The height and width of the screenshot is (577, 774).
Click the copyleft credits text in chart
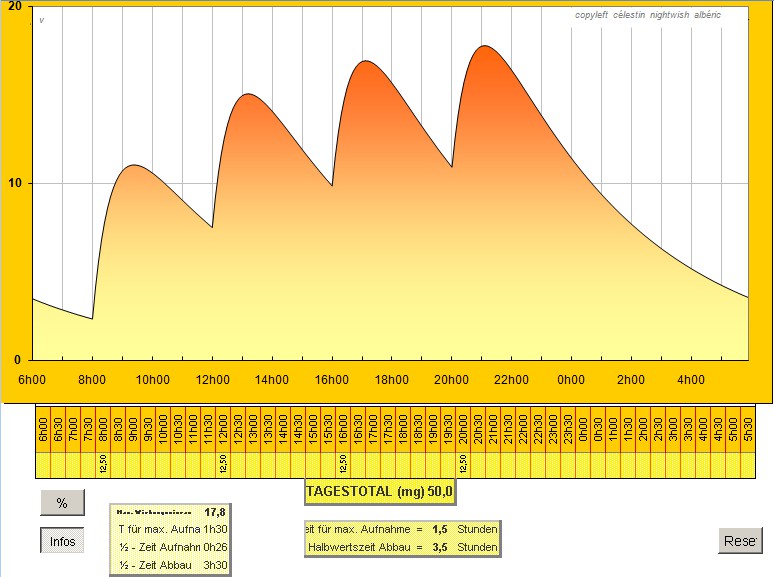[647, 15]
